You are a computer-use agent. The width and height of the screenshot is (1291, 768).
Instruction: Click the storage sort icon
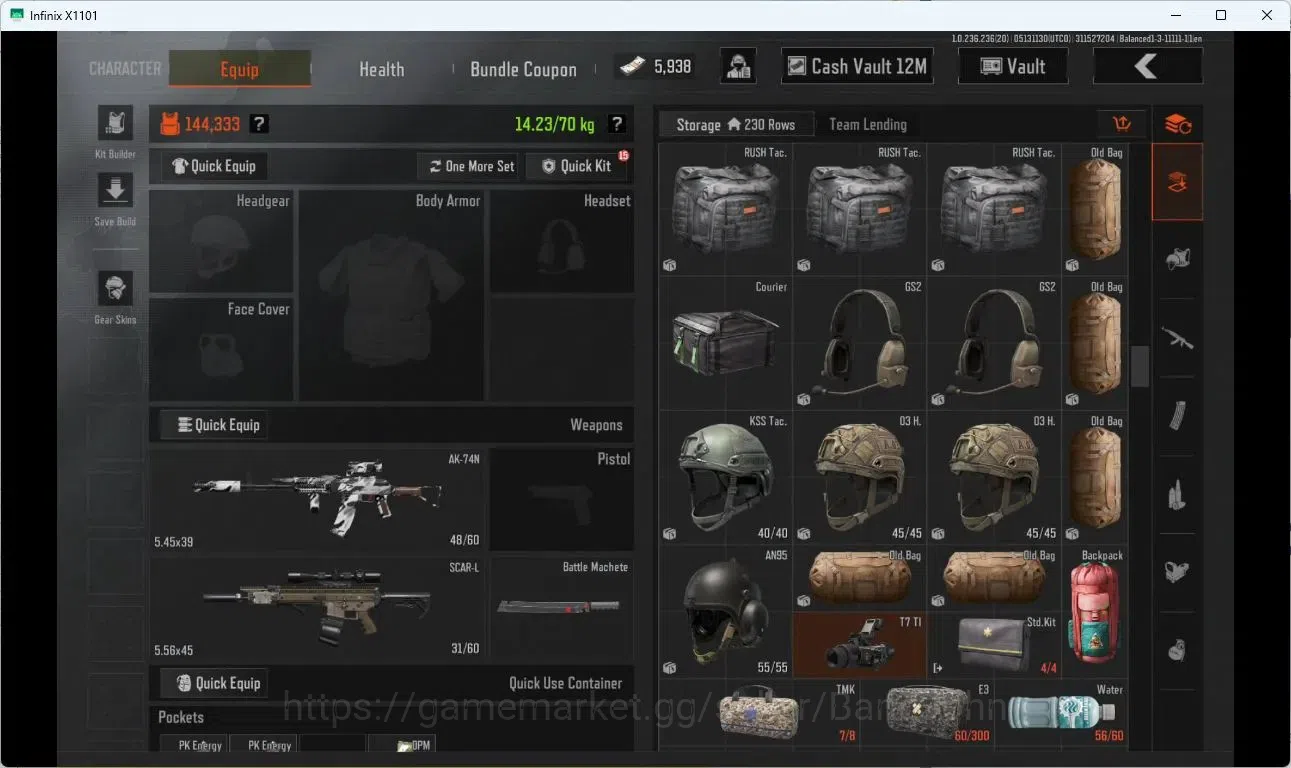click(x=1122, y=124)
